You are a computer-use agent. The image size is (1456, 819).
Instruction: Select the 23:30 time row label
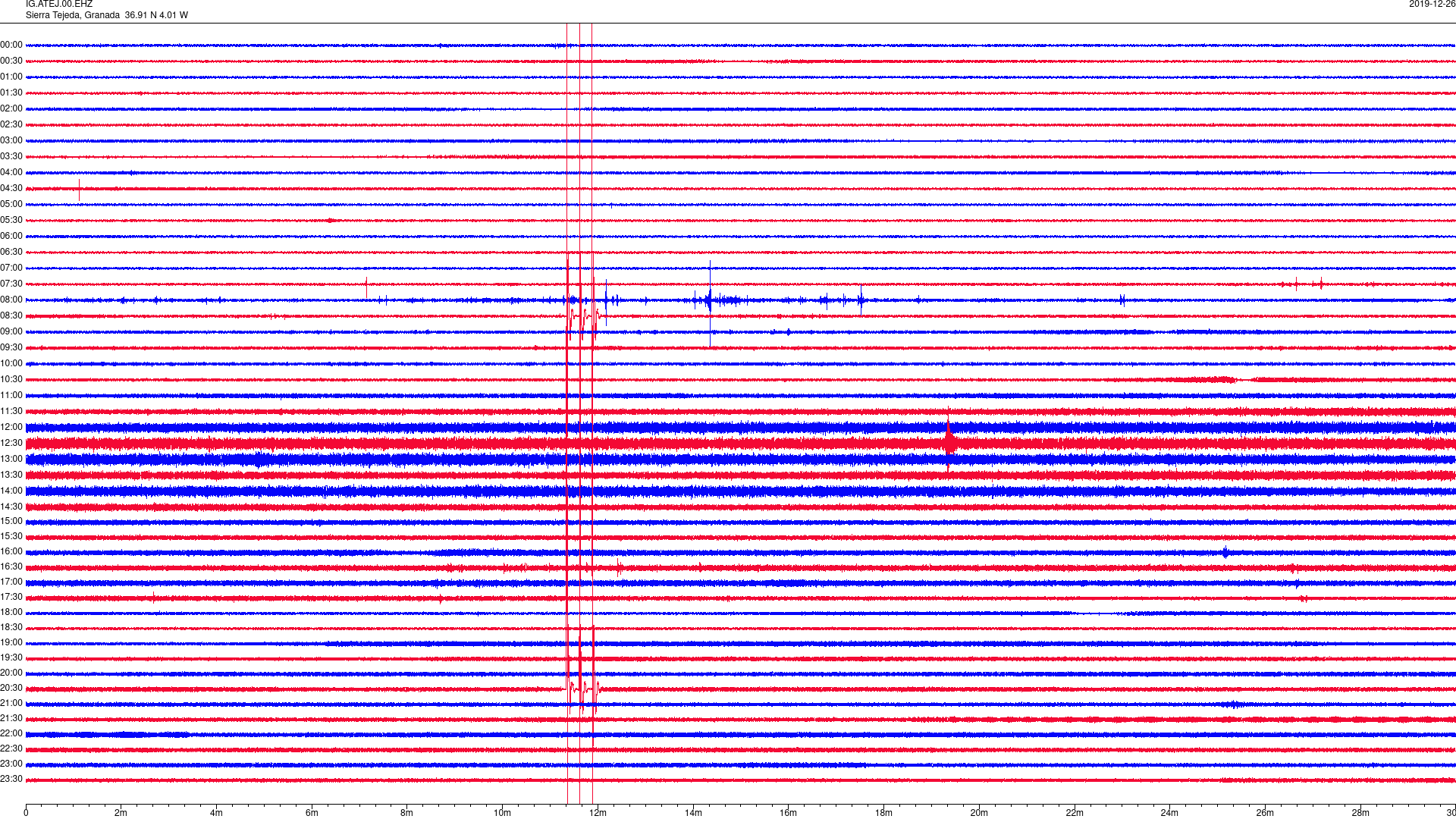click(11, 780)
